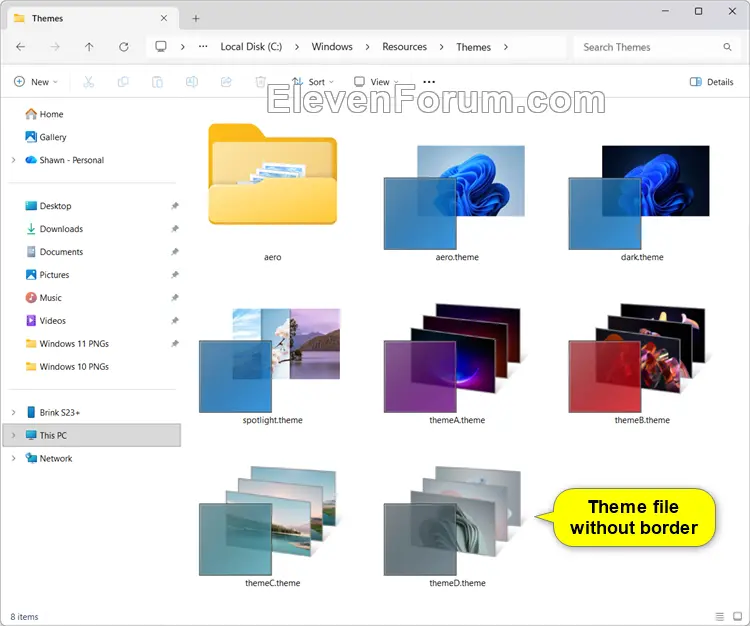This screenshot has width=750, height=626.
Task: Unpin Videos using its pin icon
Action: pyautogui.click(x=175, y=320)
